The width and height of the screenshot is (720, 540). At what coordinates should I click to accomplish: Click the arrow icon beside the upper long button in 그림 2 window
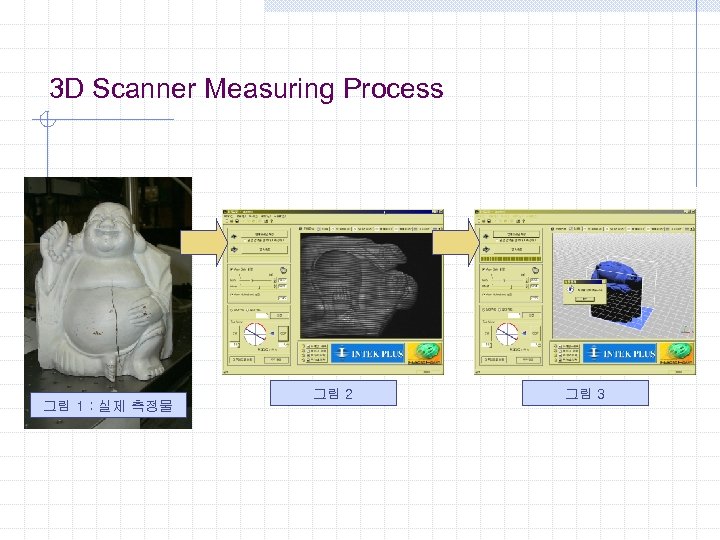[234, 236]
